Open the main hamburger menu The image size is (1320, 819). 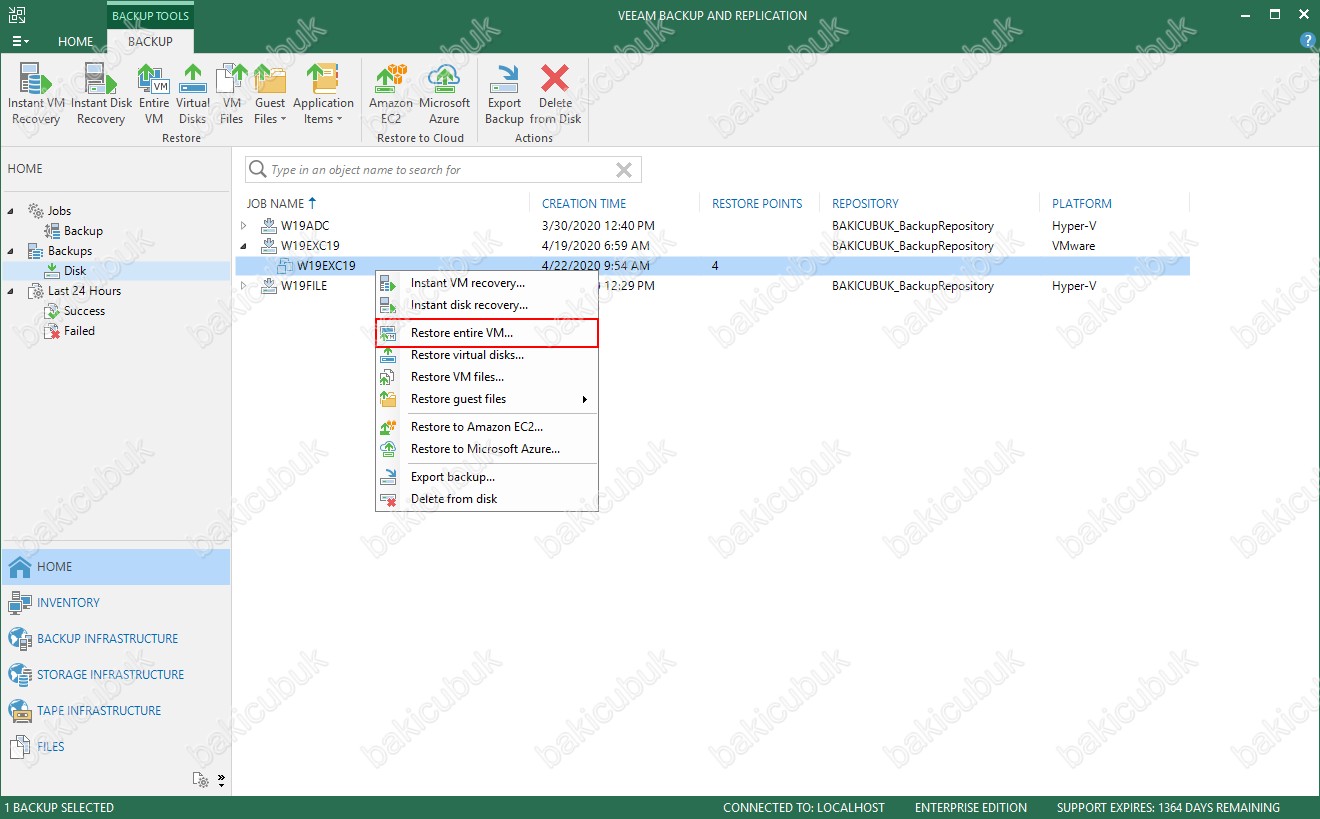20,41
